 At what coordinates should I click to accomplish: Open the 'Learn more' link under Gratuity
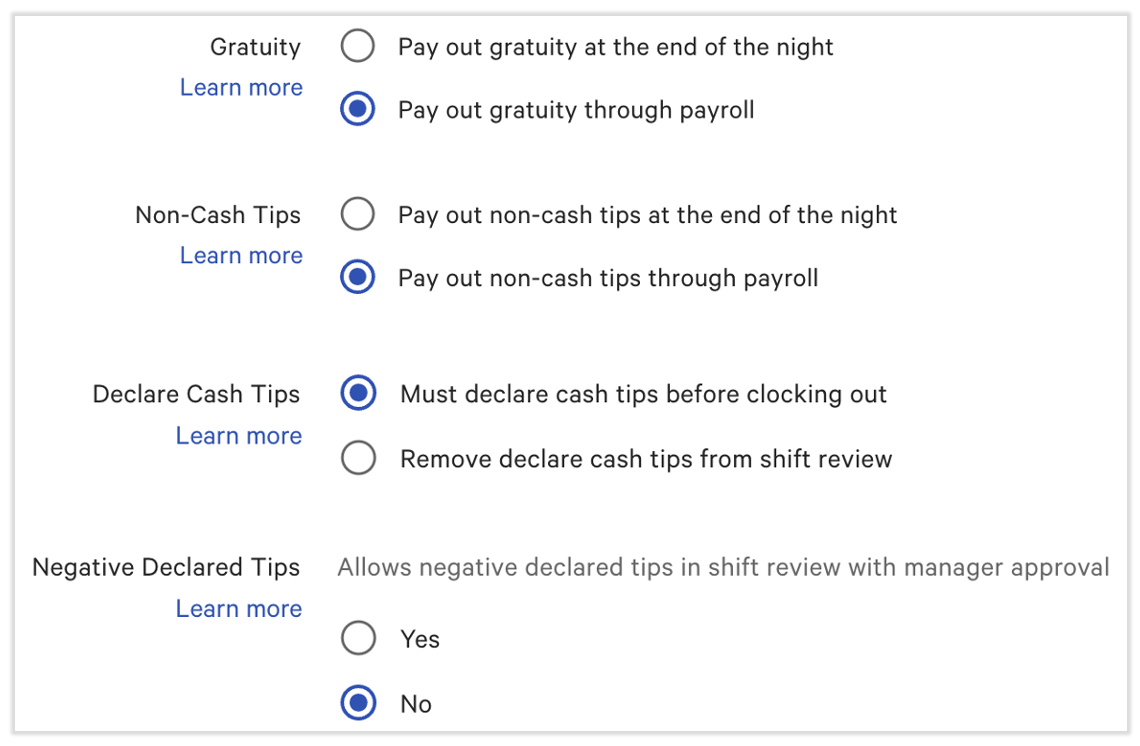point(241,87)
